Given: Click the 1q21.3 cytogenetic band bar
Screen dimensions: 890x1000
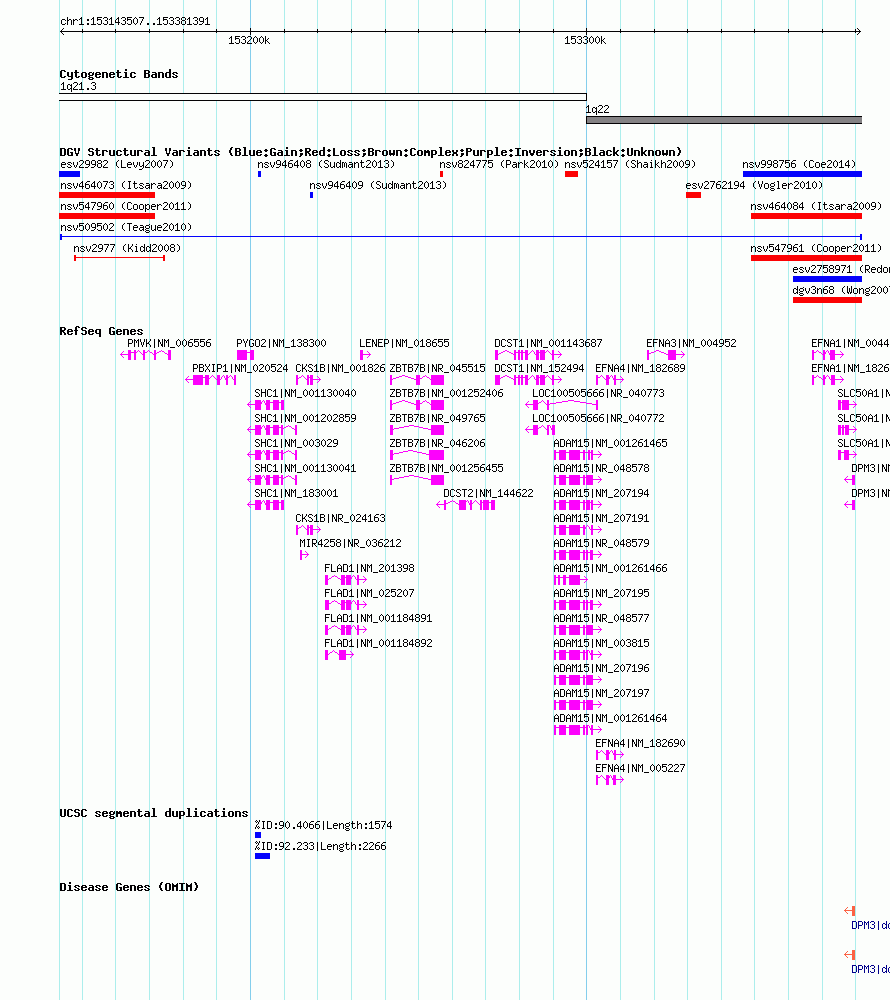Looking at the screenshot, I should (x=323, y=98).
